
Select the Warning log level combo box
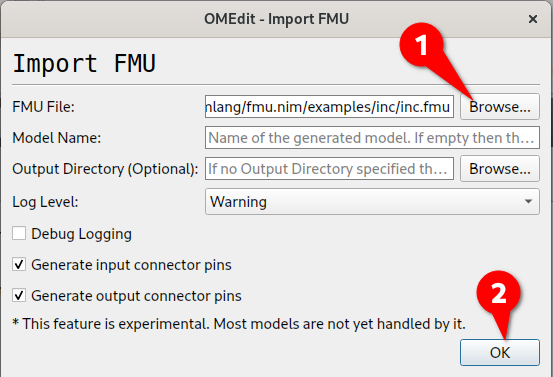click(372, 202)
